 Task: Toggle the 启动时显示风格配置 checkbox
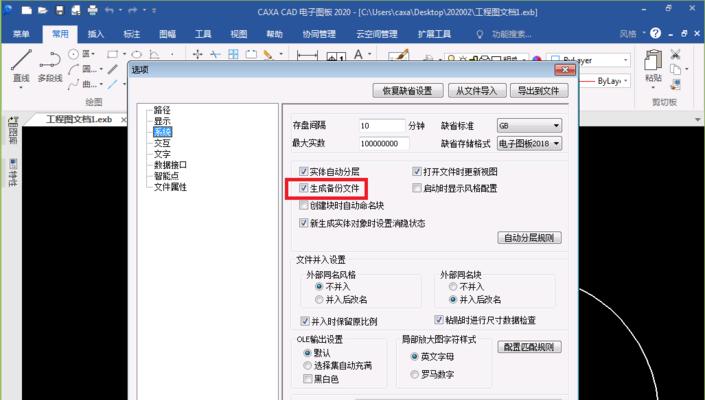[417, 188]
